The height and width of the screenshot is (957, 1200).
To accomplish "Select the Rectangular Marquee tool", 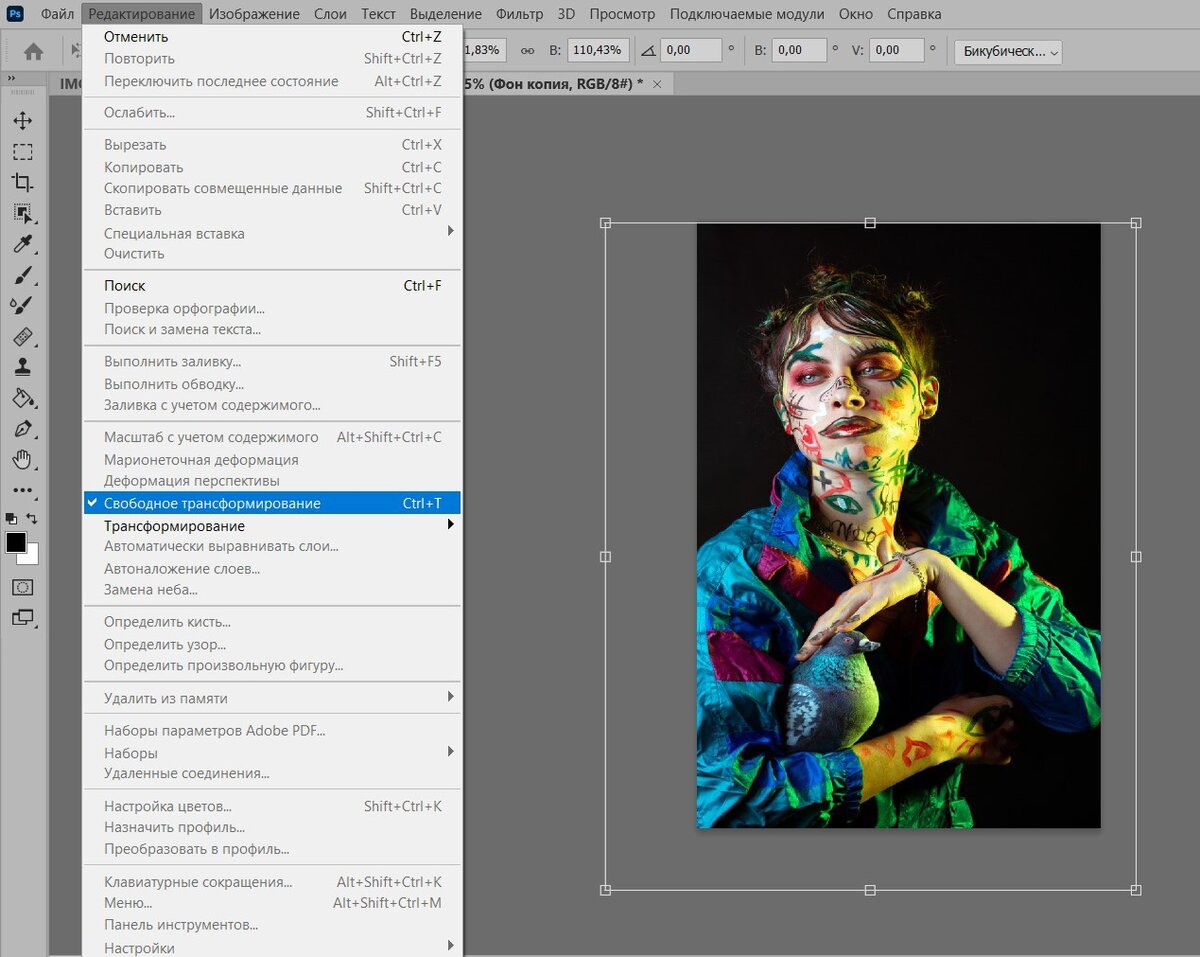I will click(22, 152).
